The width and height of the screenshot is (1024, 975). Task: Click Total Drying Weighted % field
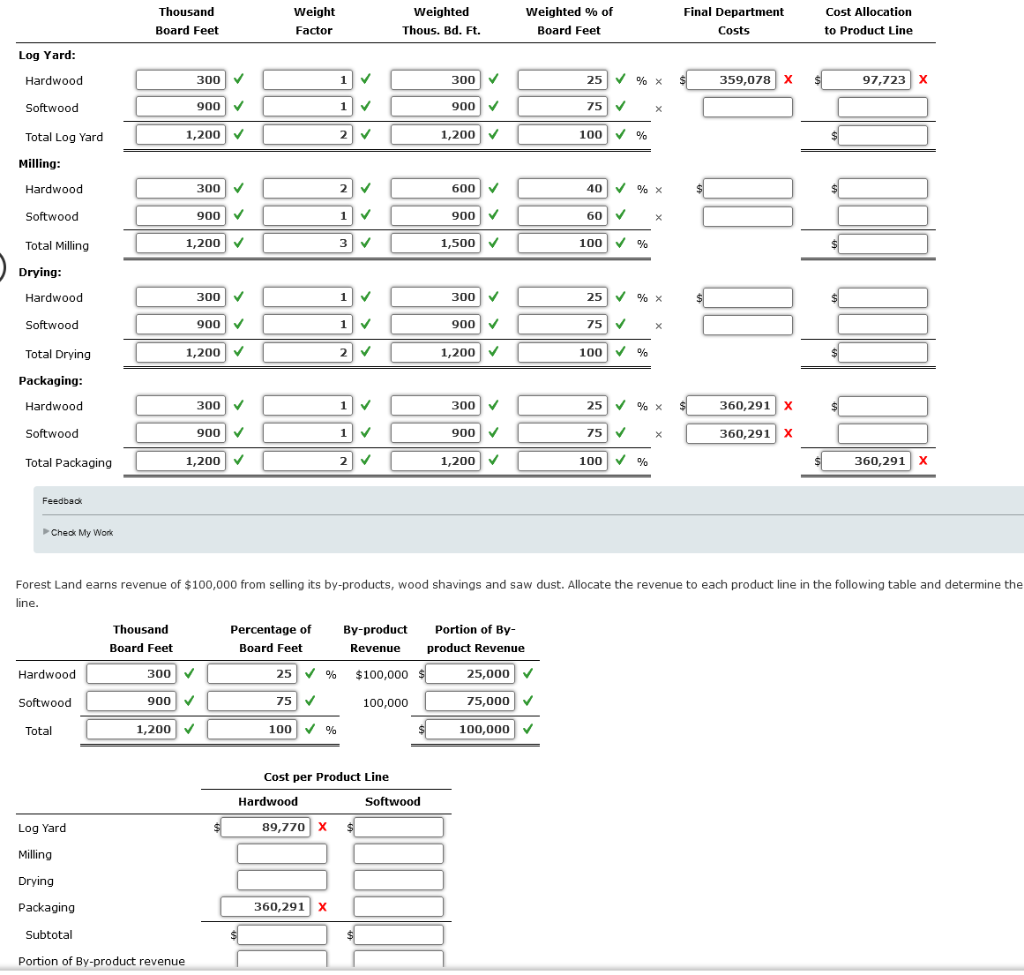(562, 353)
